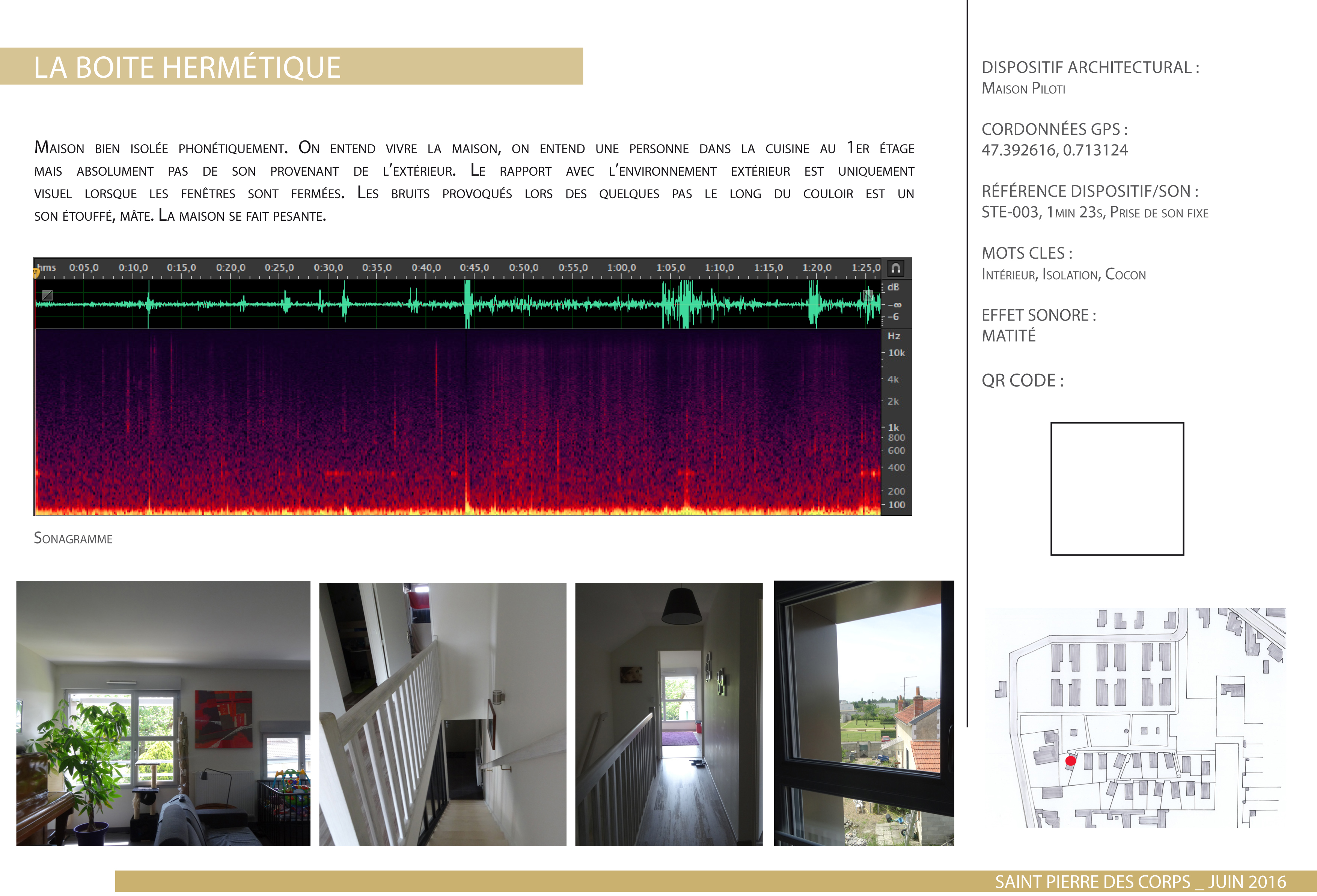Click the 10k frequency scale value

click(897, 353)
